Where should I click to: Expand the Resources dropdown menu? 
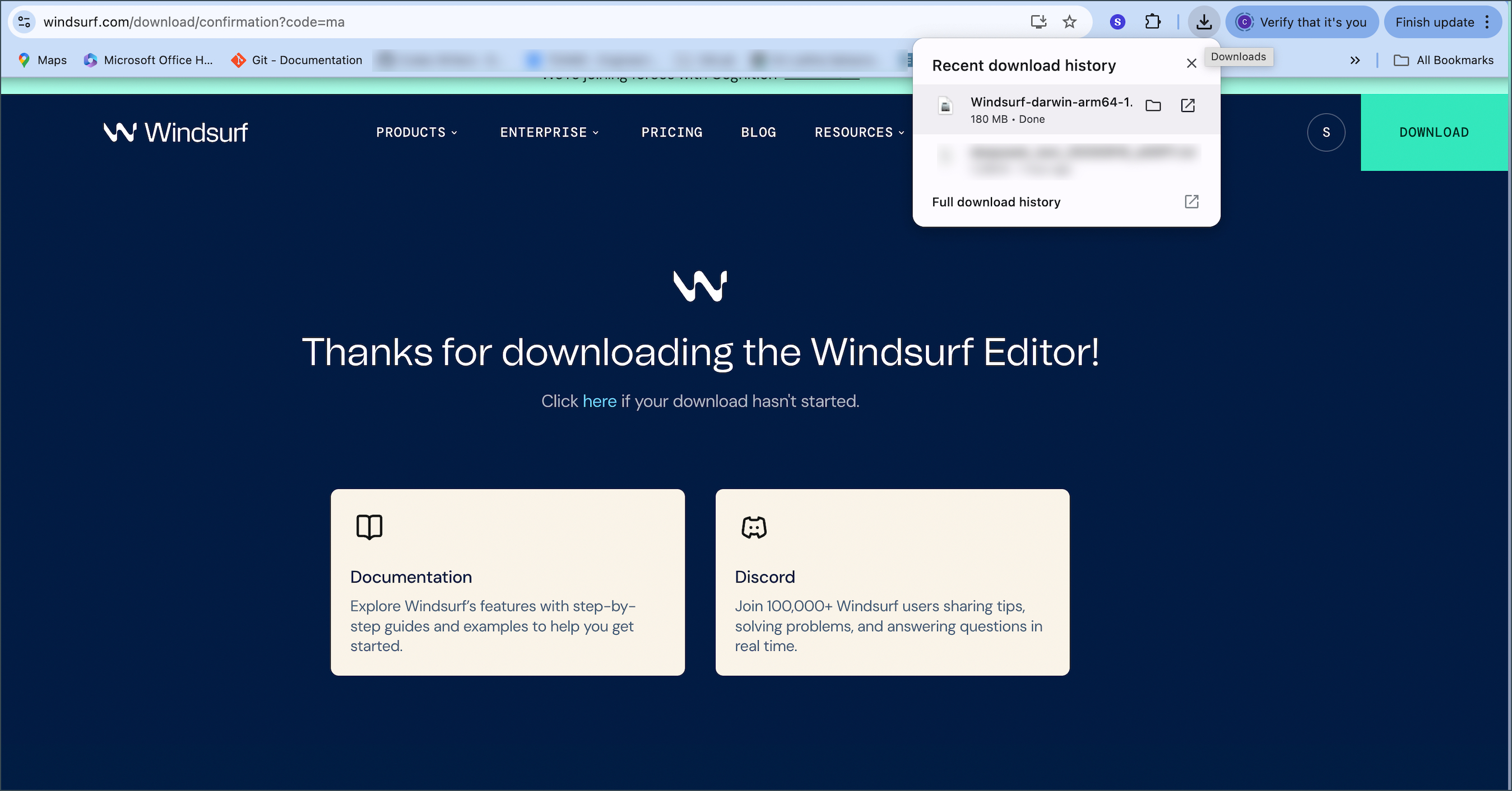coord(859,133)
